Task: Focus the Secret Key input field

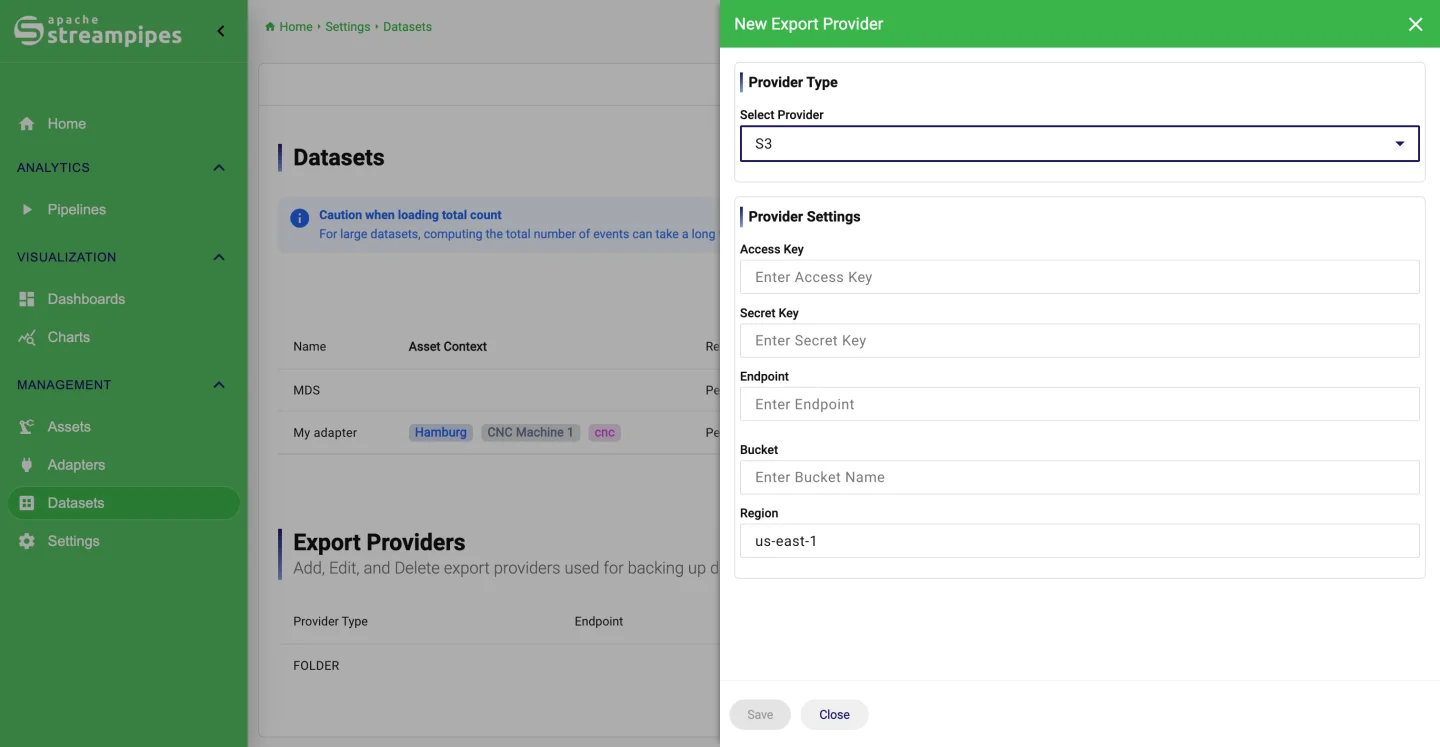Action: coord(1079,341)
